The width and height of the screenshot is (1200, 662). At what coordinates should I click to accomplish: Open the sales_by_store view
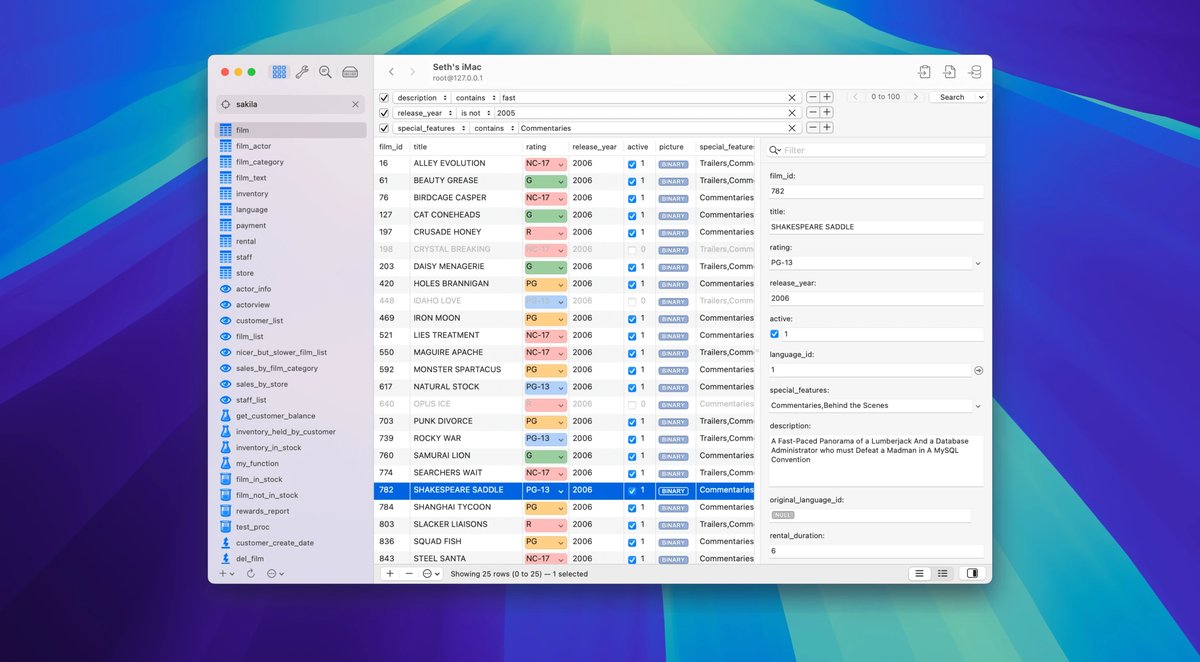[x=261, y=384]
